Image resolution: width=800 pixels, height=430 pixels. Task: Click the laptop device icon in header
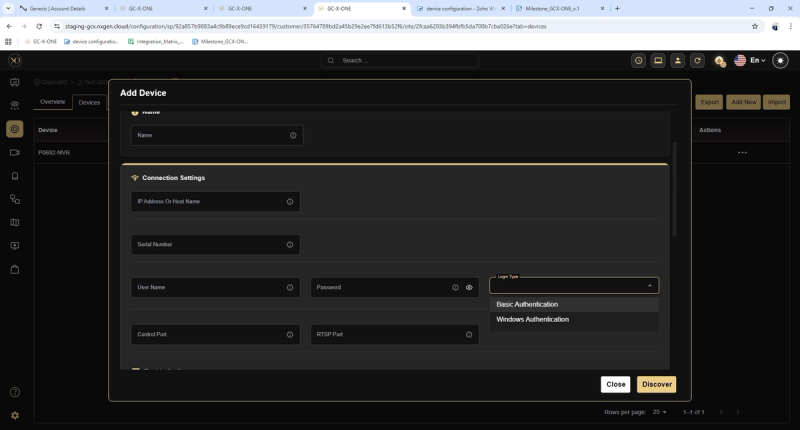[658, 60]
